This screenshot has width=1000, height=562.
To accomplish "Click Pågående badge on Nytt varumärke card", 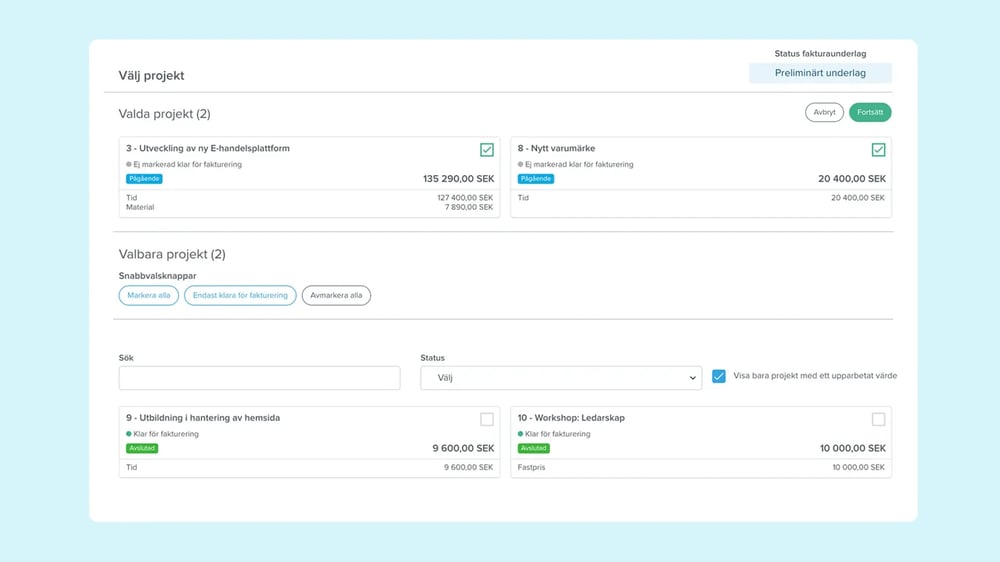I will pos(536,179).
